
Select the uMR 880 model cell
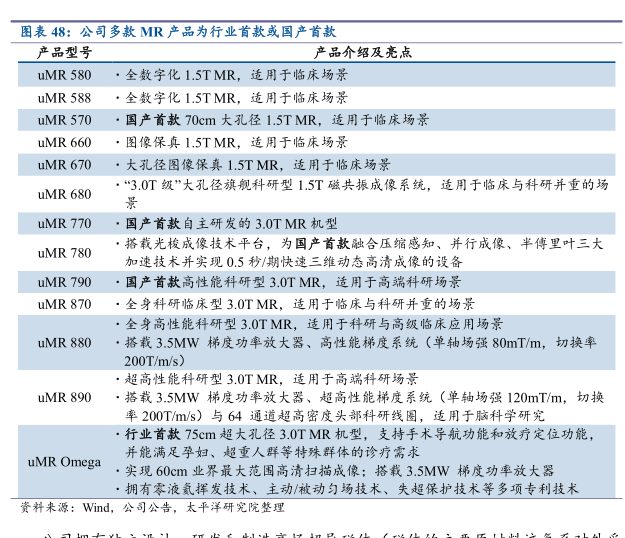pos(64,343)
